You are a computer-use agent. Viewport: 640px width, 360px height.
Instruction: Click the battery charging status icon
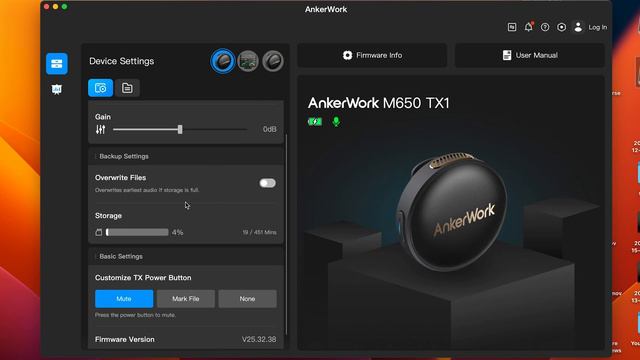tap(315, 122)
